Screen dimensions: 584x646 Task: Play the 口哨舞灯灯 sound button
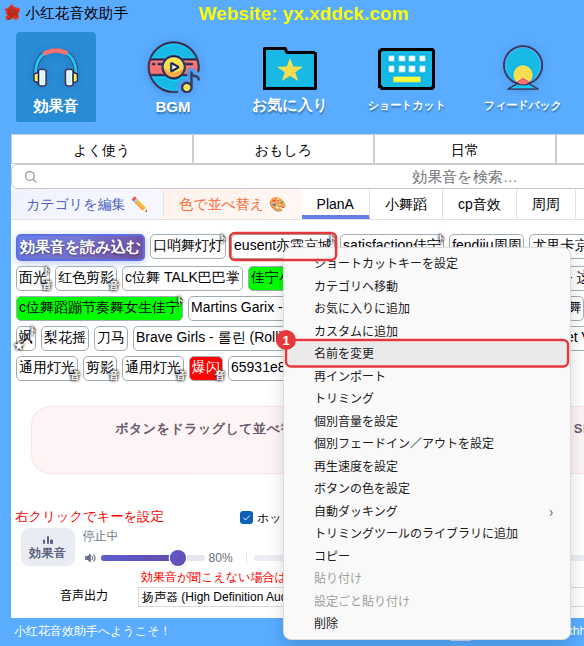188,246
